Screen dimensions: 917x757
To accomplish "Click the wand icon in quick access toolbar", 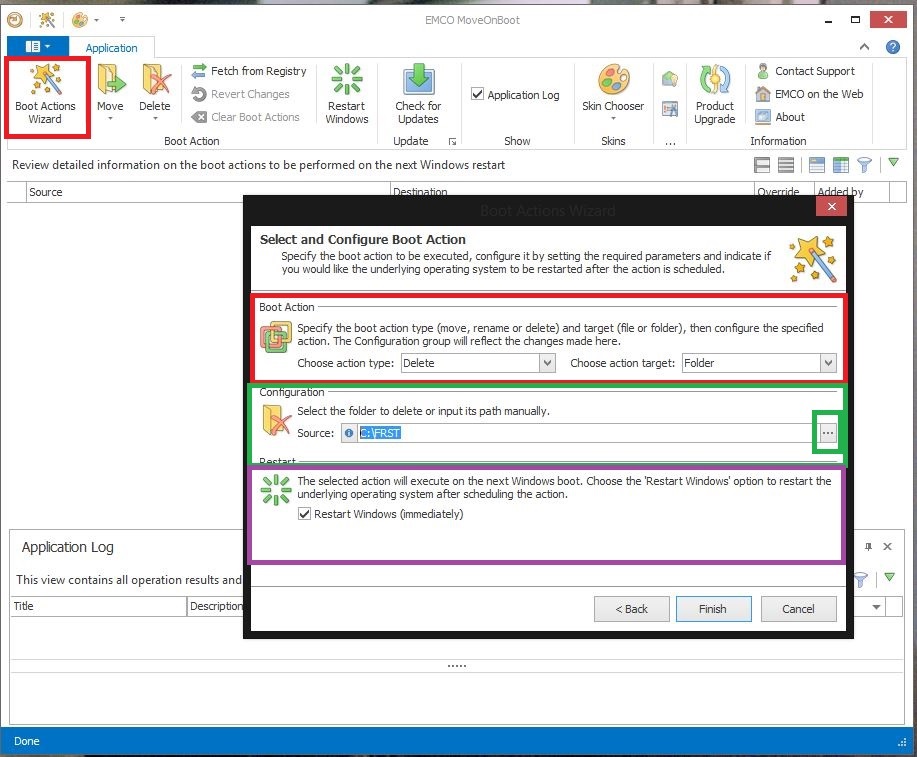I will [47, 20].
